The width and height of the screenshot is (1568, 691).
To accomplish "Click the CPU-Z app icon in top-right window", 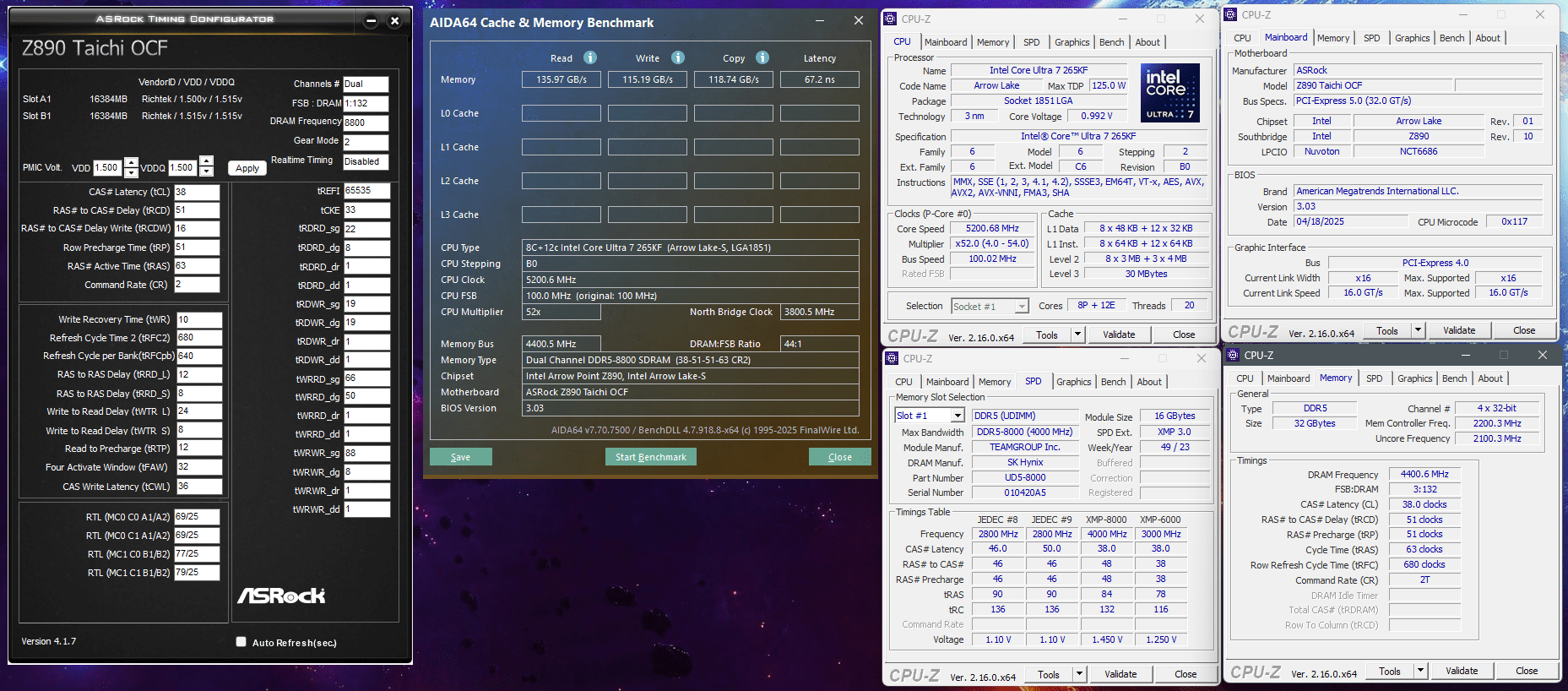I will [1231, 14].
